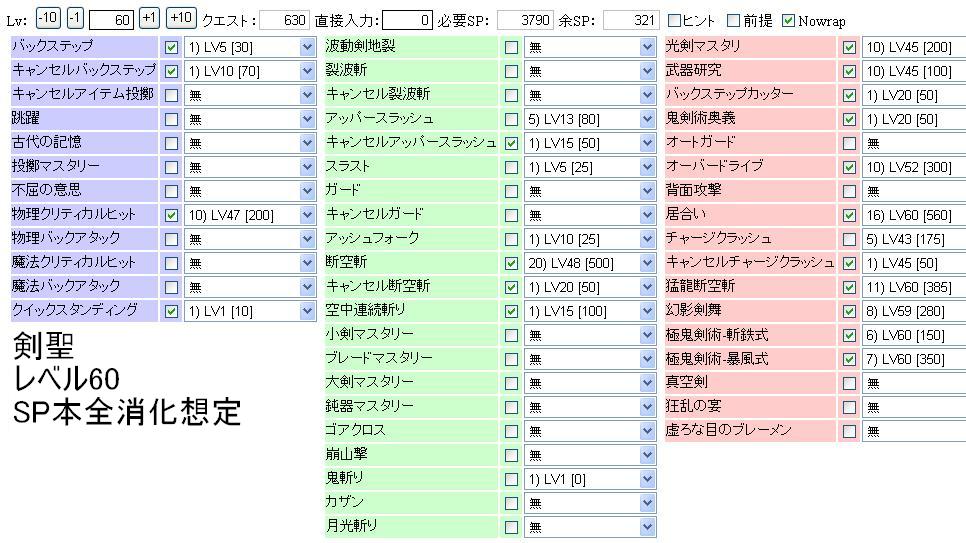Open キャンセルバックステップ level dropdown
This screenshot has height=543, width=966.
click(250, 71)
